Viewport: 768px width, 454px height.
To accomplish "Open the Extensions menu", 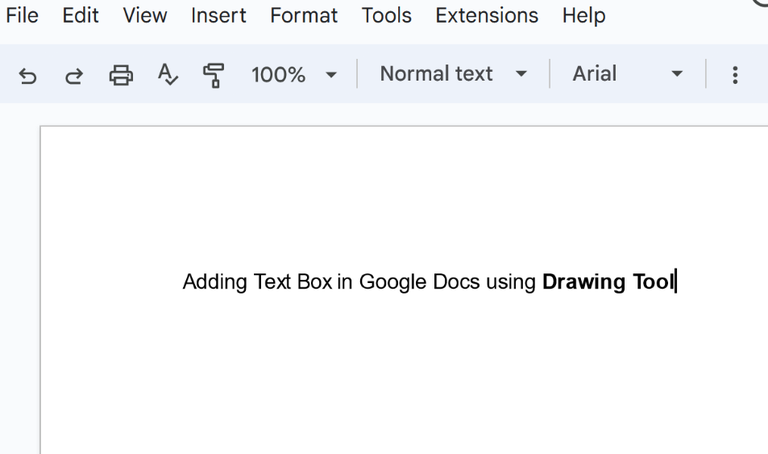I will click(x=486, y=16).
